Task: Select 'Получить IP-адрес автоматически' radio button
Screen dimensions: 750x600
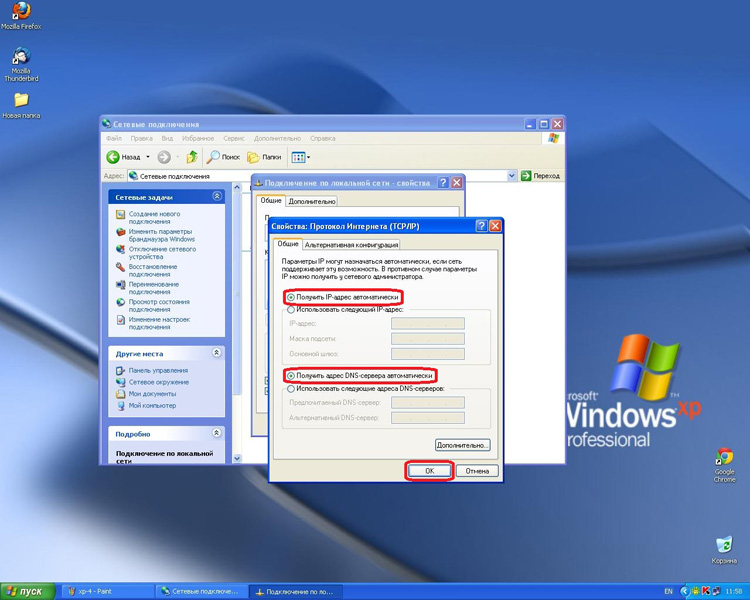Action: pyautogui.click(x=291, y=298)
